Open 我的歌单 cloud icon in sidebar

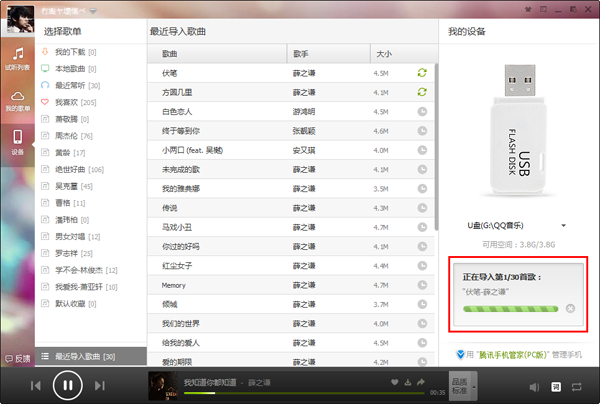[x=18, y=98]
